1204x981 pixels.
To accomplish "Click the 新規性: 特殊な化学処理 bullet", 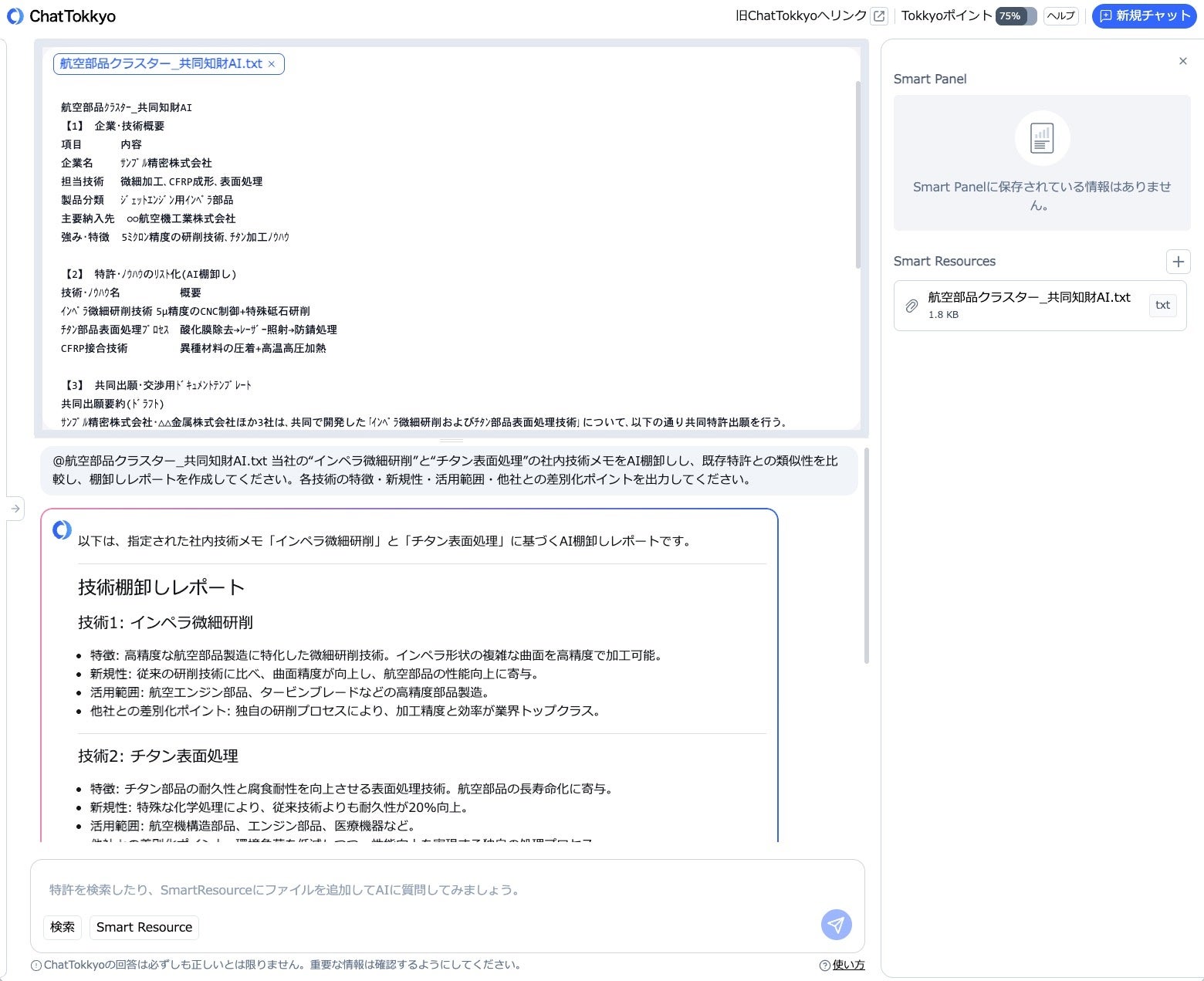I will (x=279, y=807).
